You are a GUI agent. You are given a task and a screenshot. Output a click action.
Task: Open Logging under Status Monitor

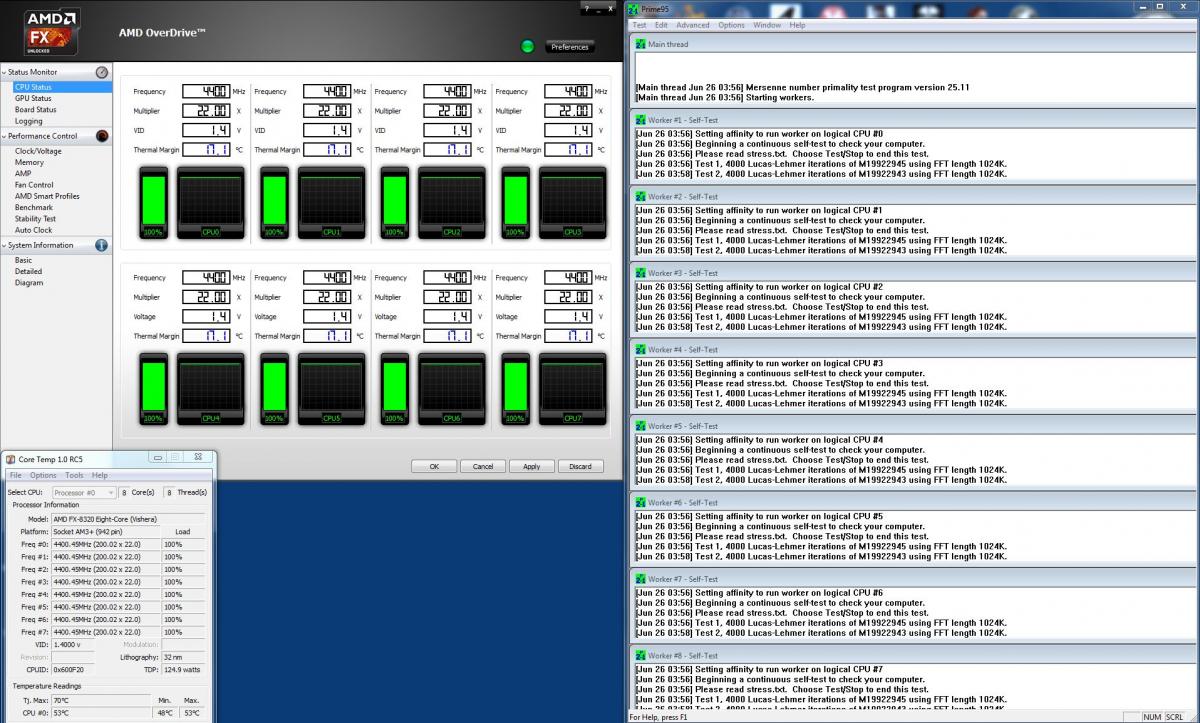[29, 121]
